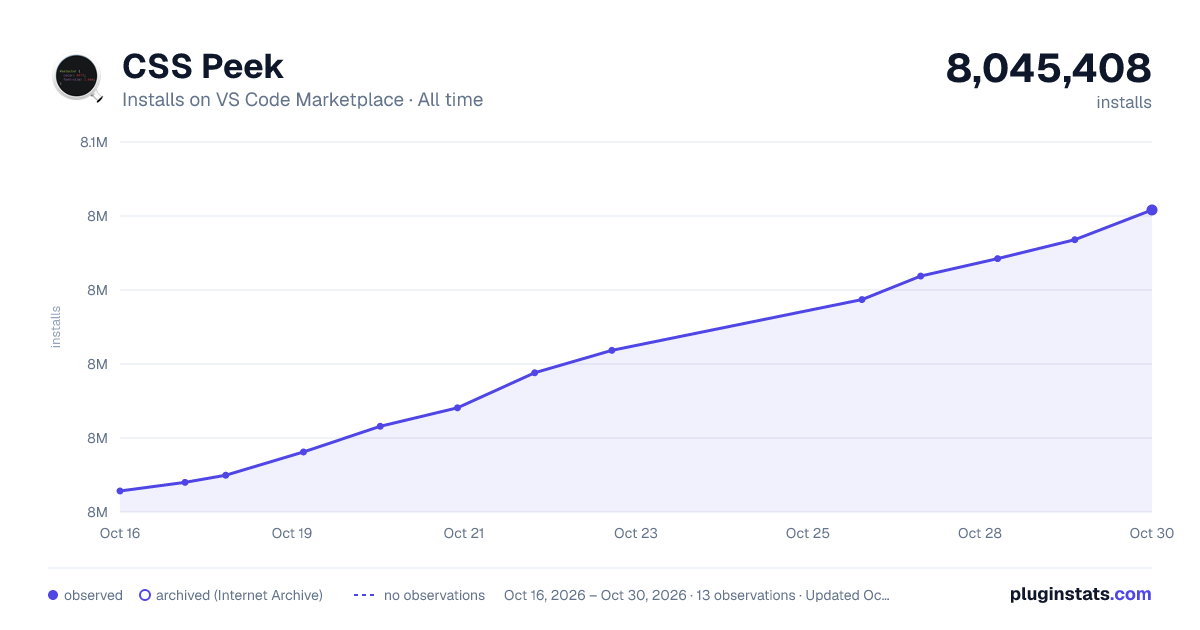Click the 'installs' label under the total
The image size is (1200, 630).
tap(1124, 102)
